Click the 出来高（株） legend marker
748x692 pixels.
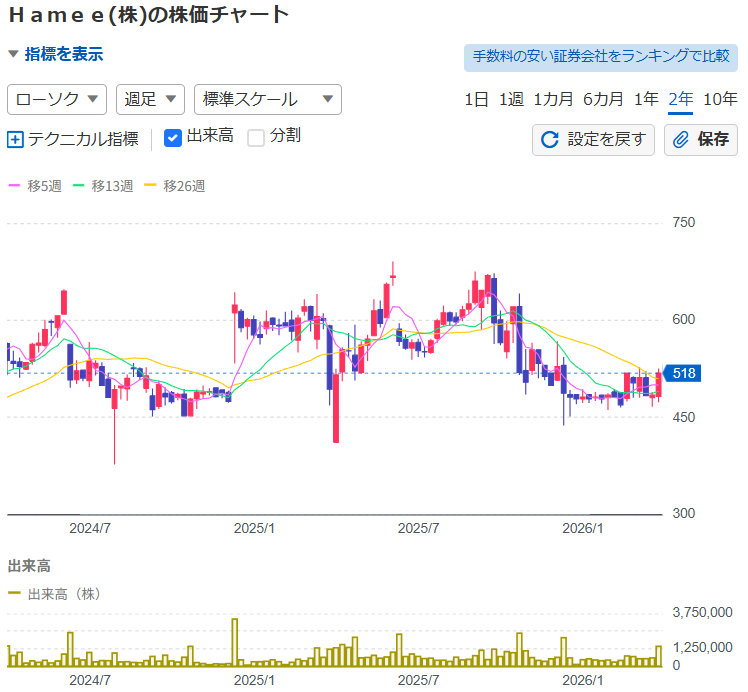coord(15,594)
